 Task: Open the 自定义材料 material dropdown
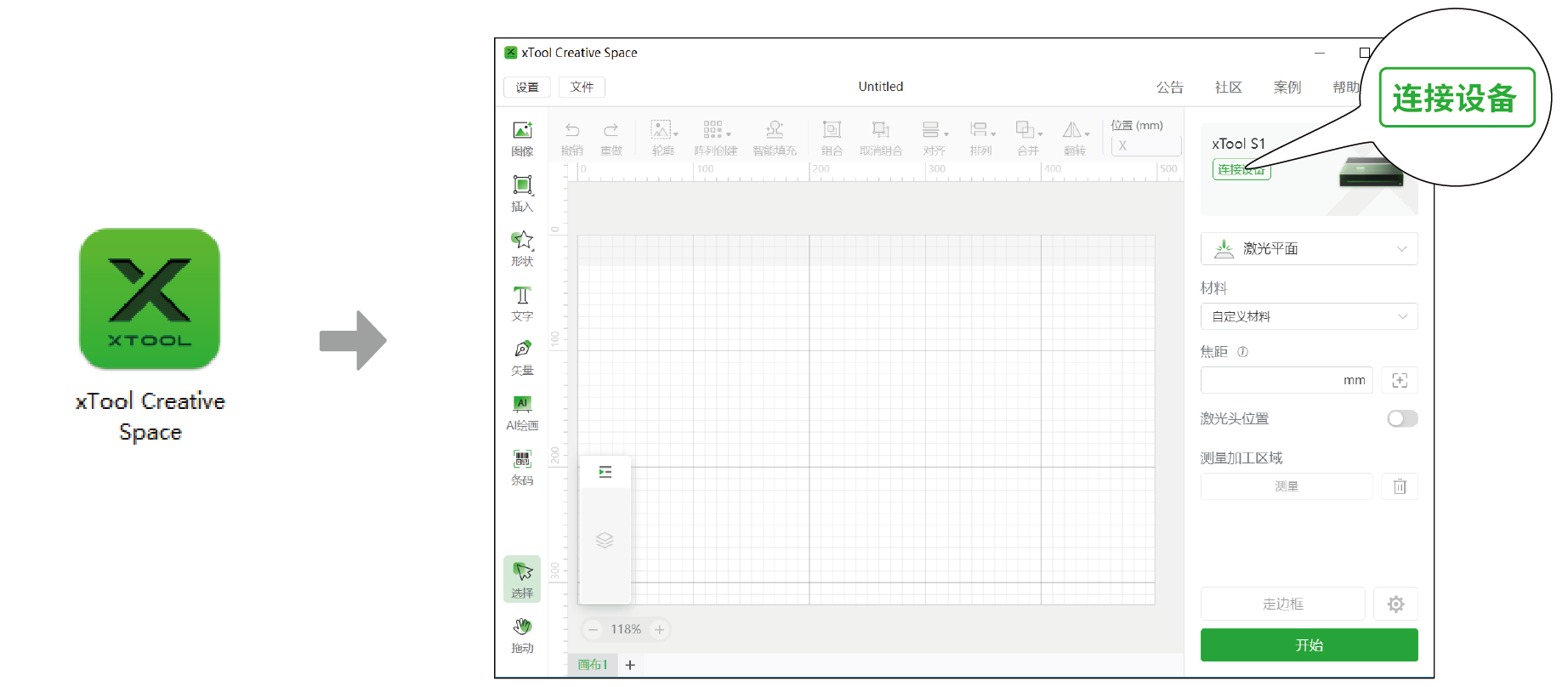(1309, 316)
